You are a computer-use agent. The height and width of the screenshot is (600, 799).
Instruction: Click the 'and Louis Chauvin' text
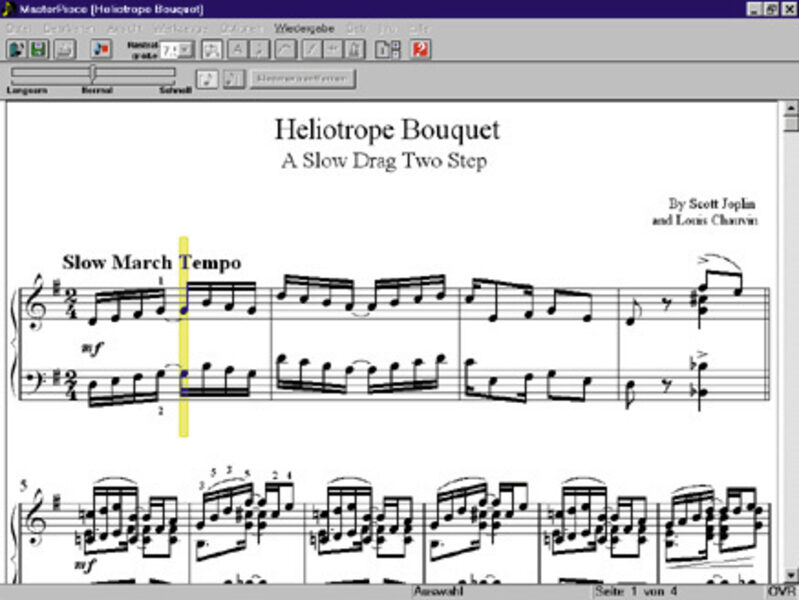click(x=705, y=220)
